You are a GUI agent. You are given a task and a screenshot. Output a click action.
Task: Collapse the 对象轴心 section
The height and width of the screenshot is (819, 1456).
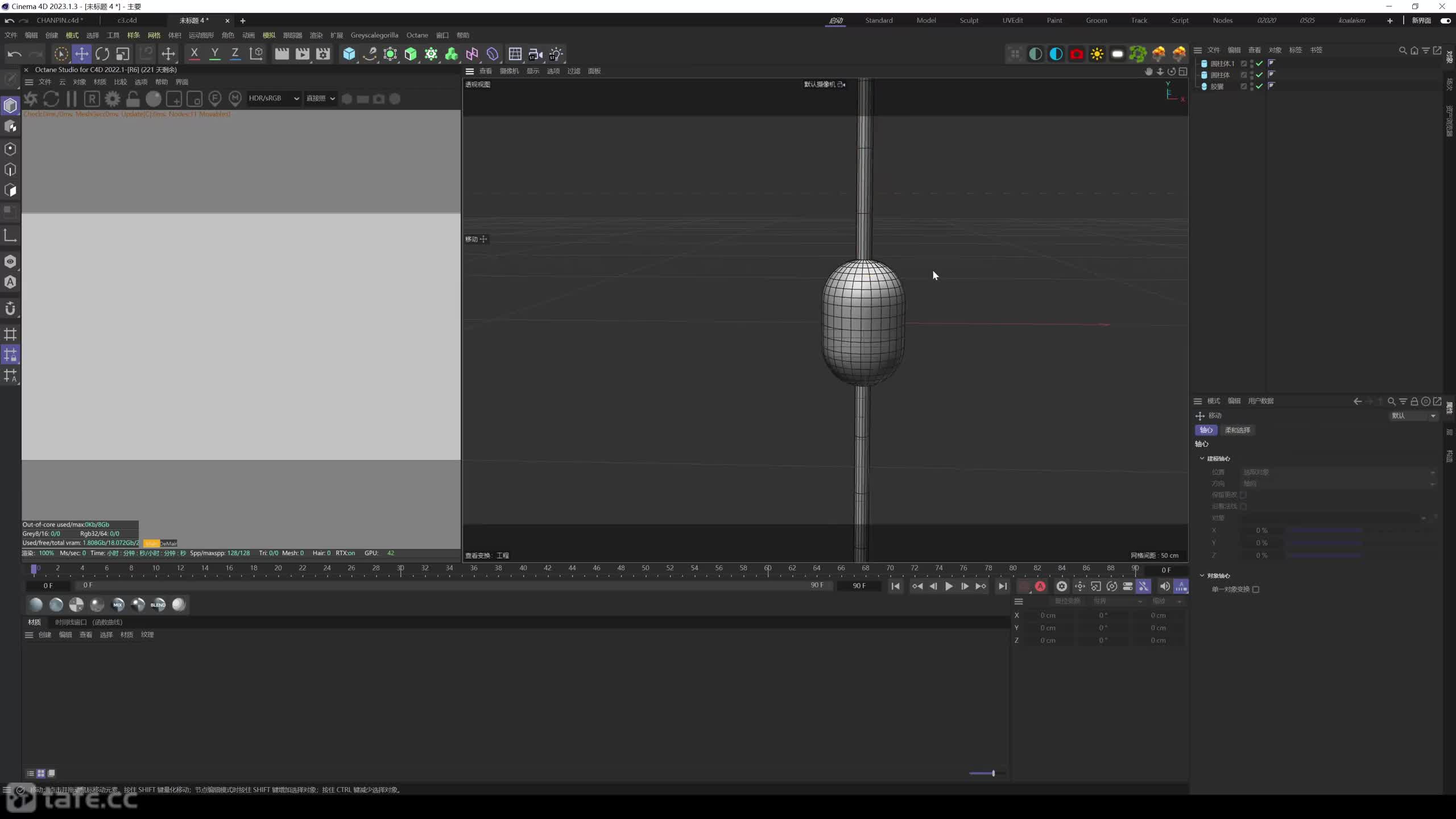1202,576
